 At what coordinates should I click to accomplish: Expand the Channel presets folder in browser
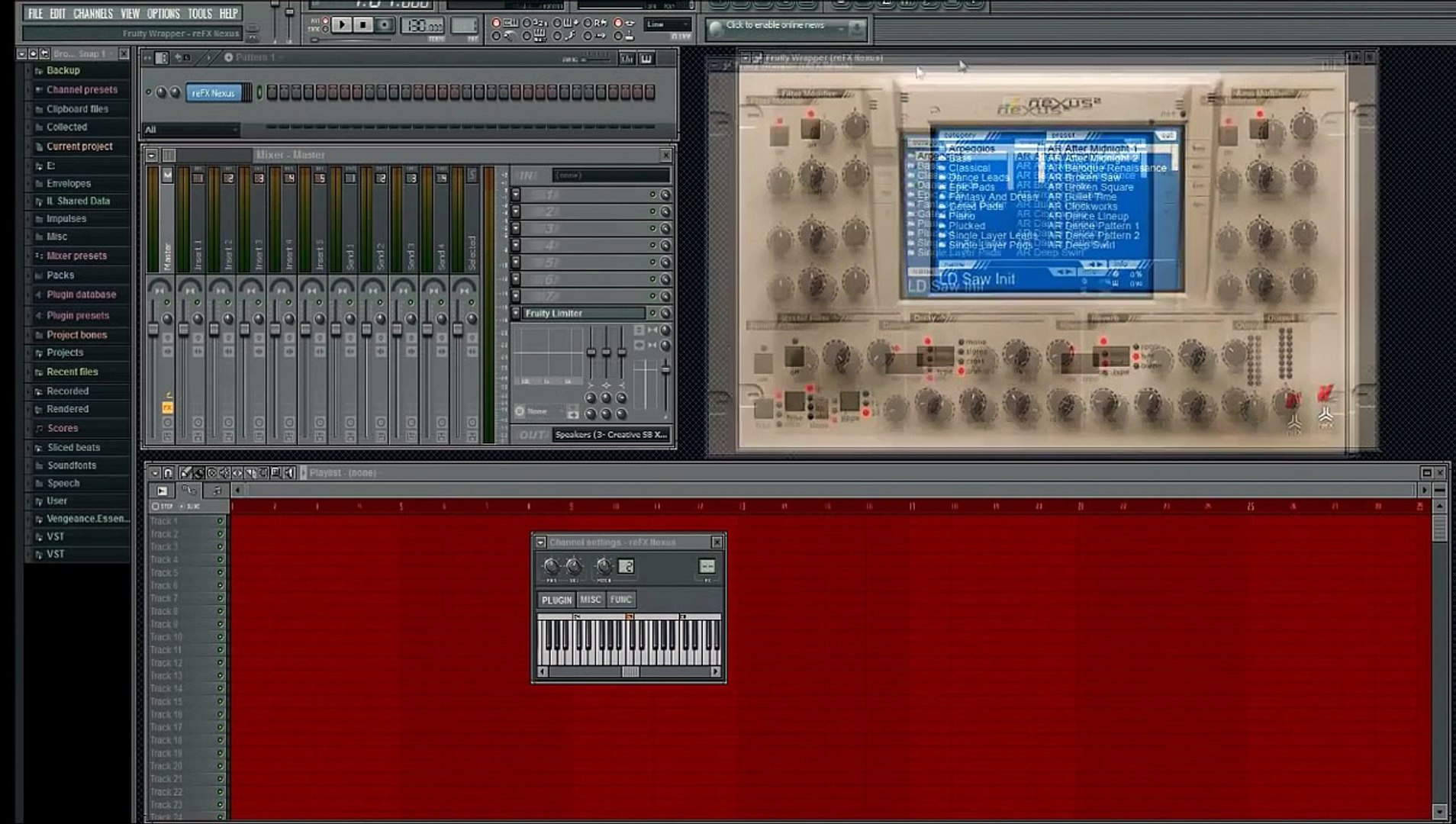[82, 89]
